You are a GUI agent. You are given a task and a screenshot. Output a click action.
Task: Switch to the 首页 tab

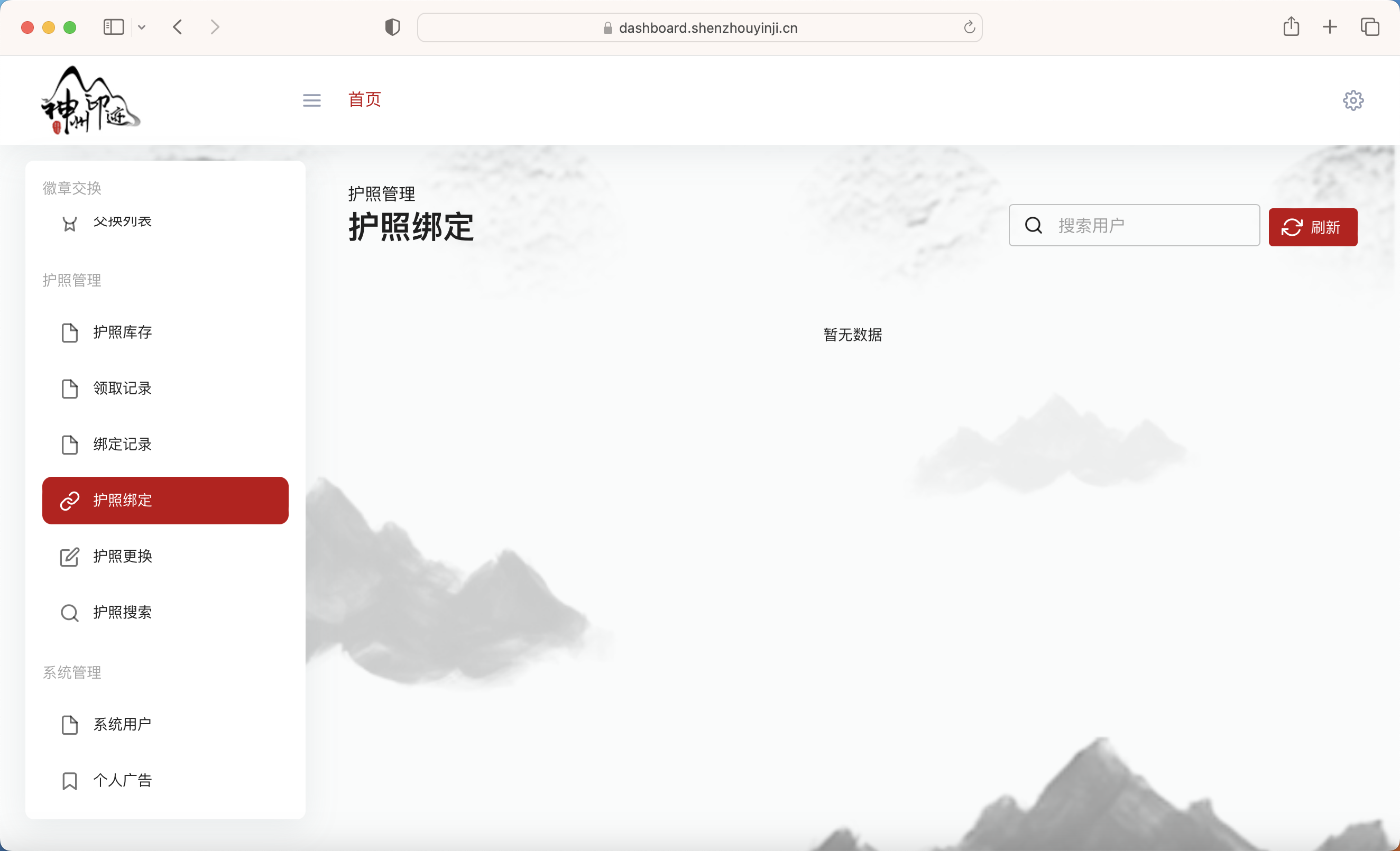coord(364,99)
